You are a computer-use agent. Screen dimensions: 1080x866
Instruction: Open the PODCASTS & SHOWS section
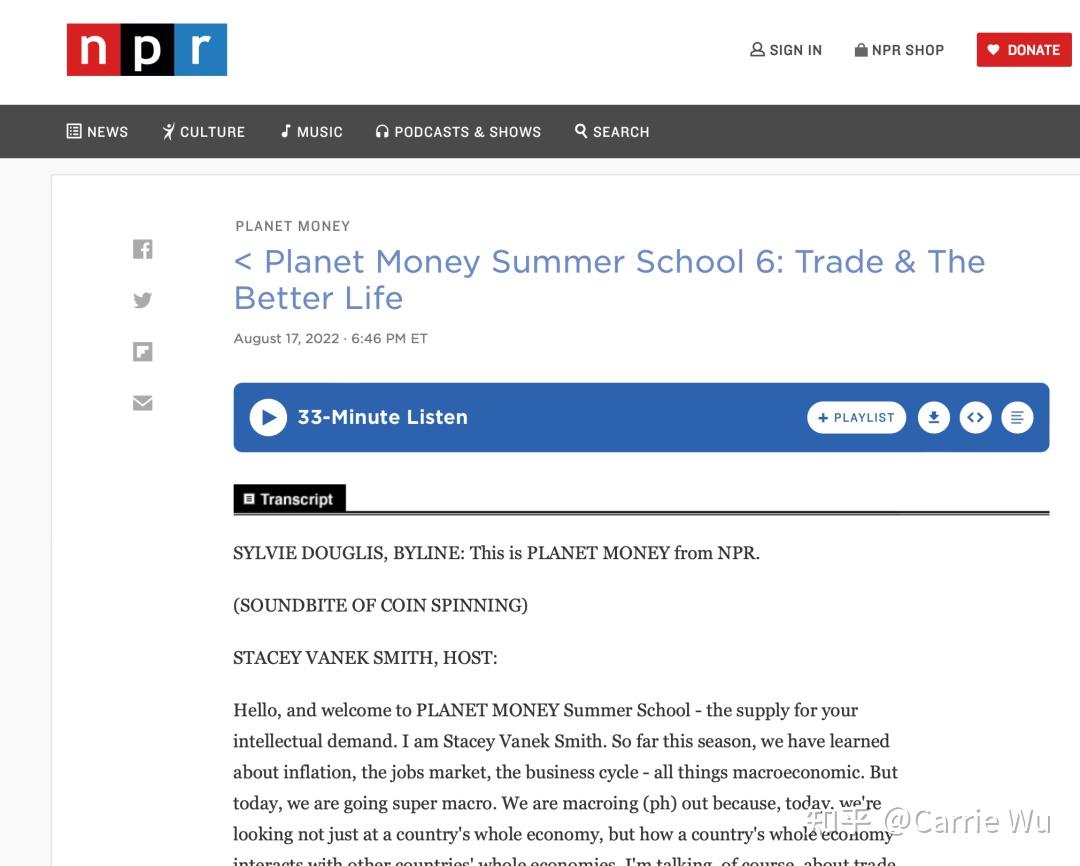(x=458, y=131)
